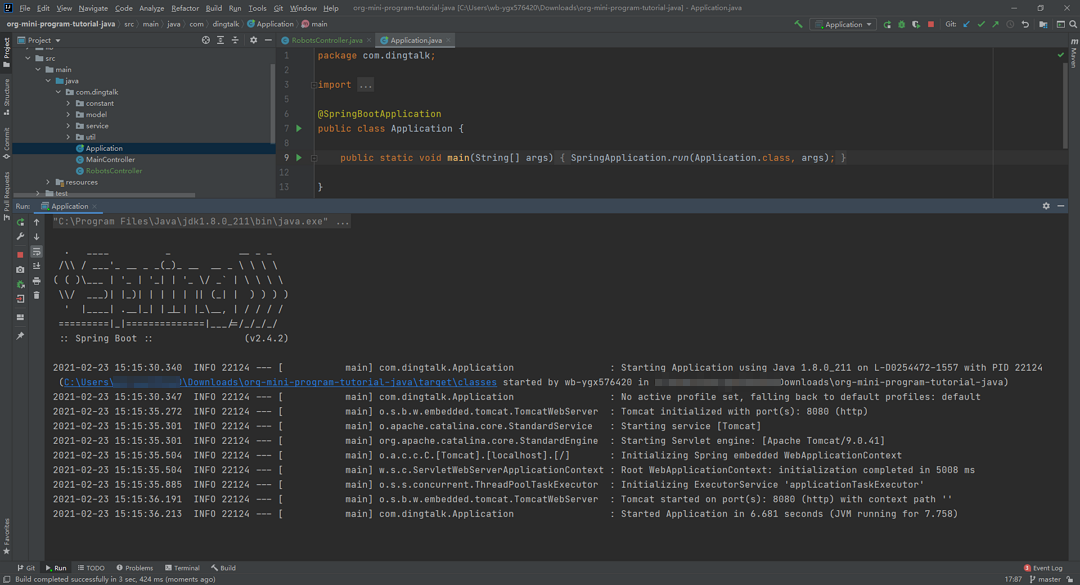This screenshot has height=585, width=1080.
Task: Stop the app with the red square in the Run panel
Action: coord(20,254)
